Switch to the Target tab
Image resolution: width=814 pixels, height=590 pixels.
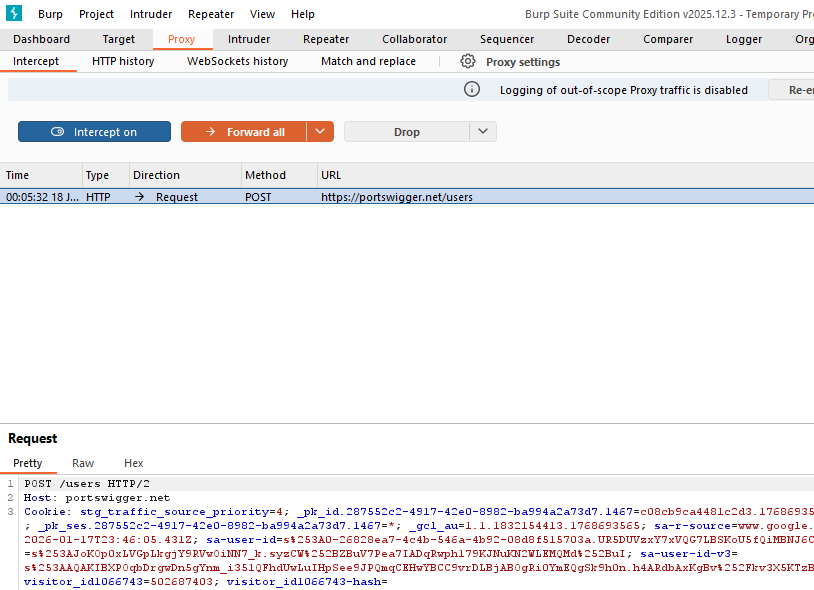[x=118, y=39]
